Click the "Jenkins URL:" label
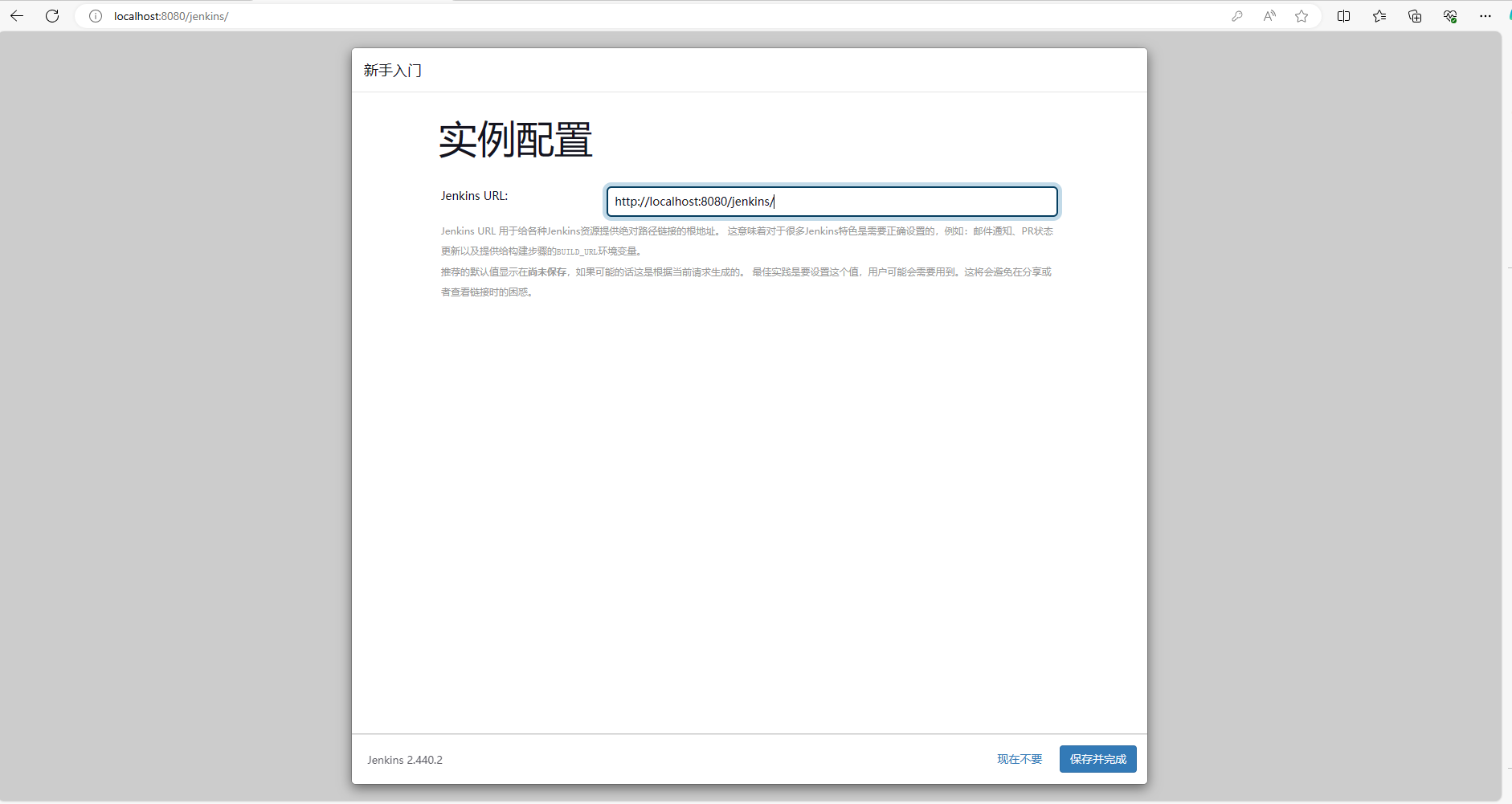 (474, 196)
